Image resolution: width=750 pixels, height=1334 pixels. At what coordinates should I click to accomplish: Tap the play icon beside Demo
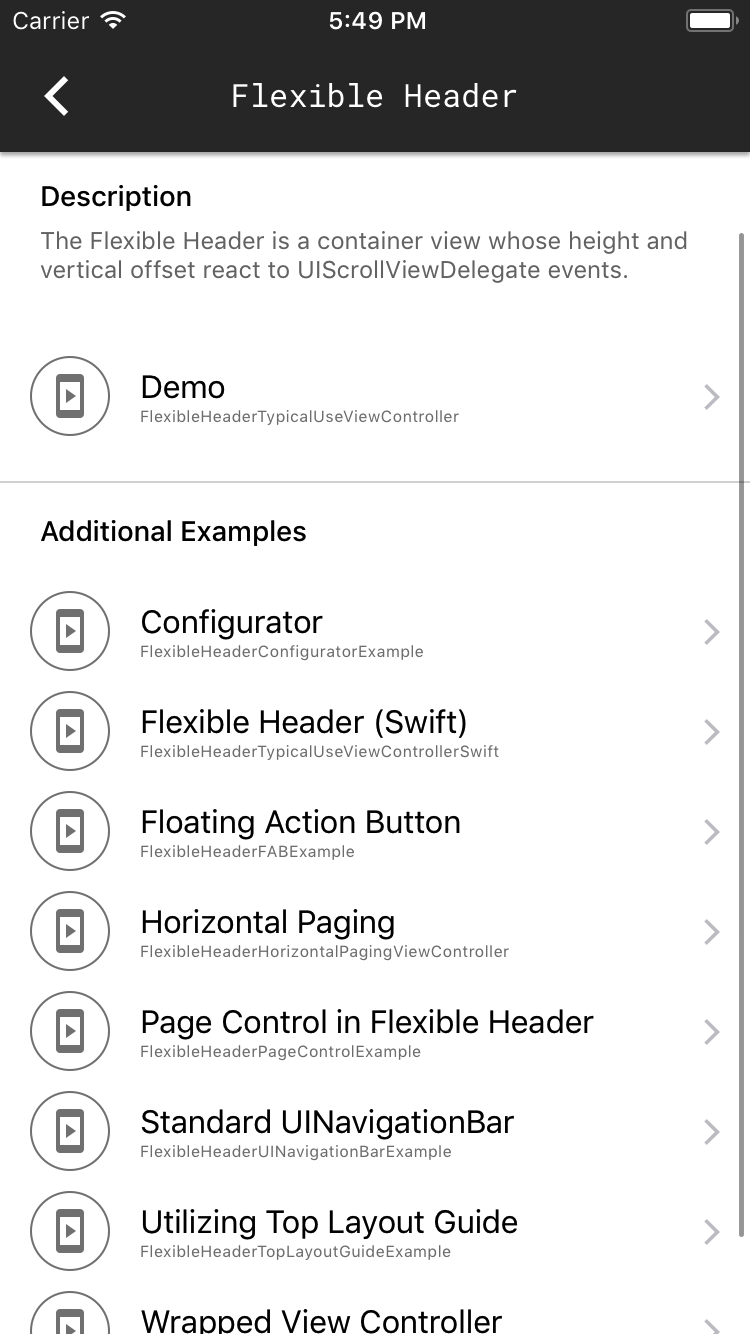click(70, 396)
